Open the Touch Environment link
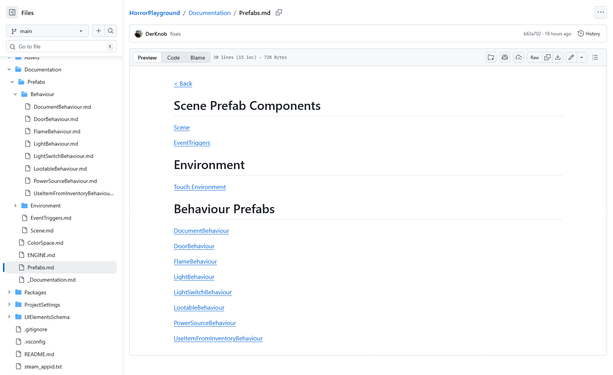Viewport: 613px width, 375px height. pos(200,187)
